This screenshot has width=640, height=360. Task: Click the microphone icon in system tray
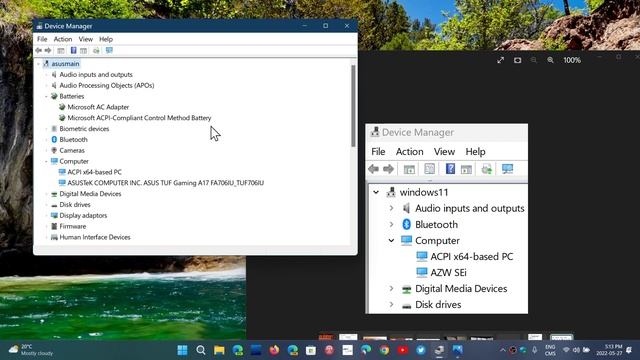point(534,350)
